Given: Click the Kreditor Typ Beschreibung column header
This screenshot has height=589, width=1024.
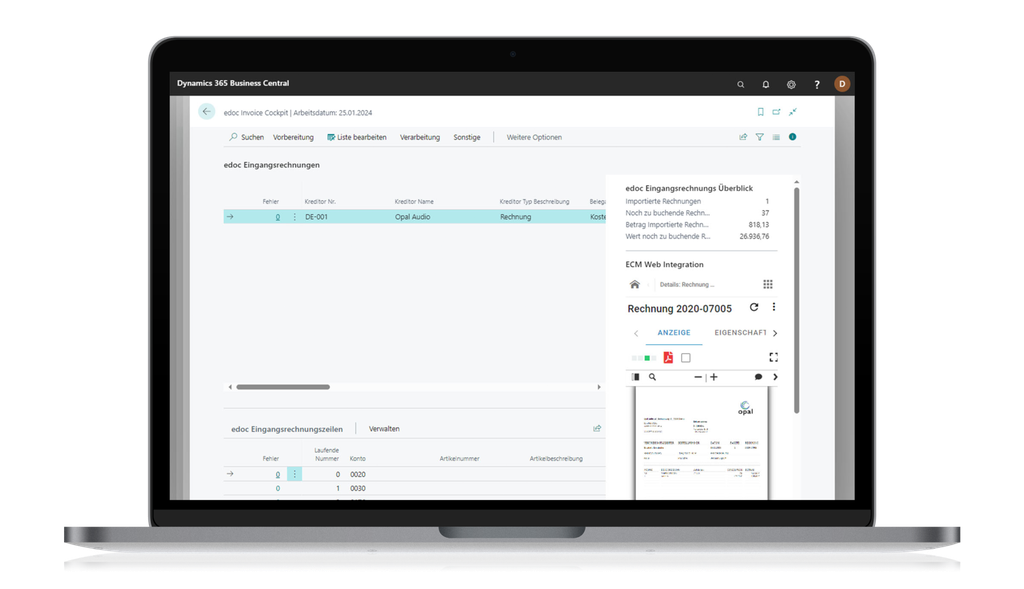Looking at the screenshot, I should click(534, 202).
